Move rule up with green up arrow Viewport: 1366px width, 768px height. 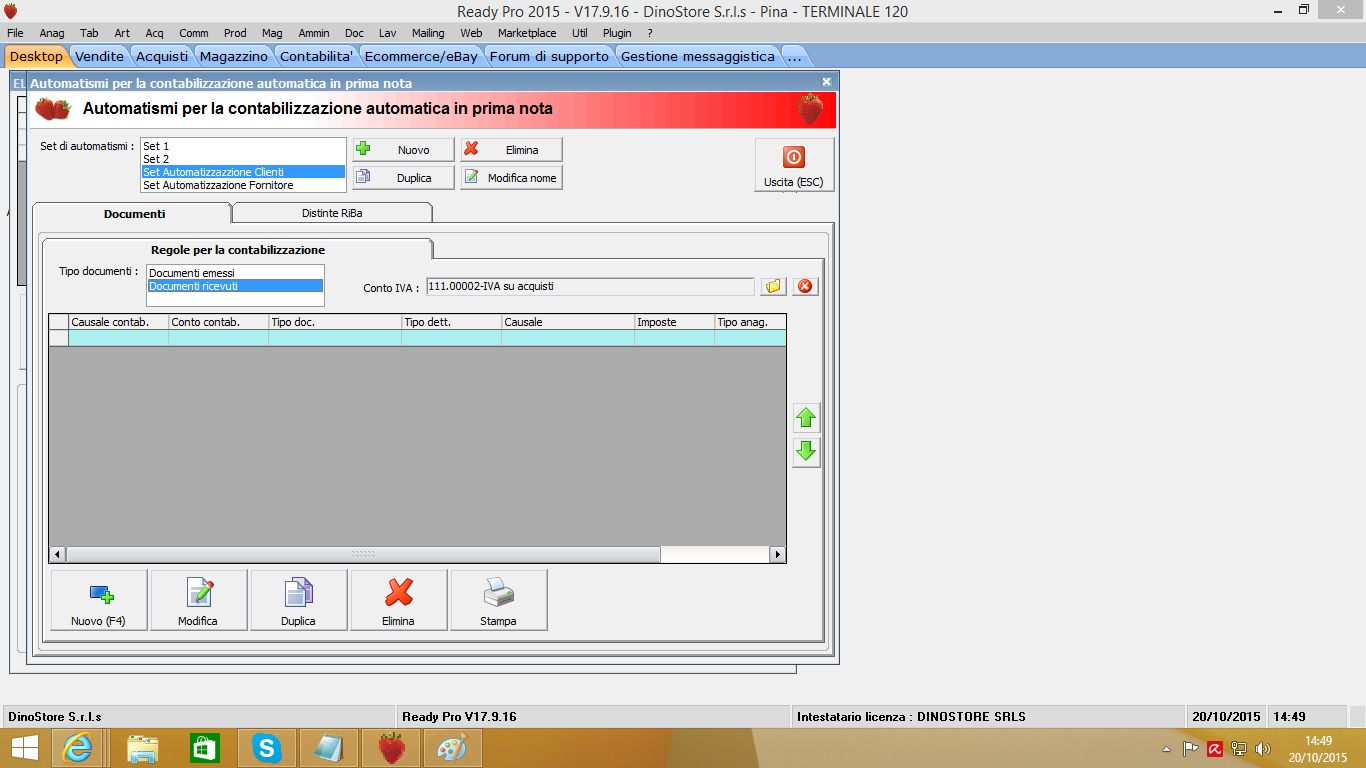tap(806, 418)
